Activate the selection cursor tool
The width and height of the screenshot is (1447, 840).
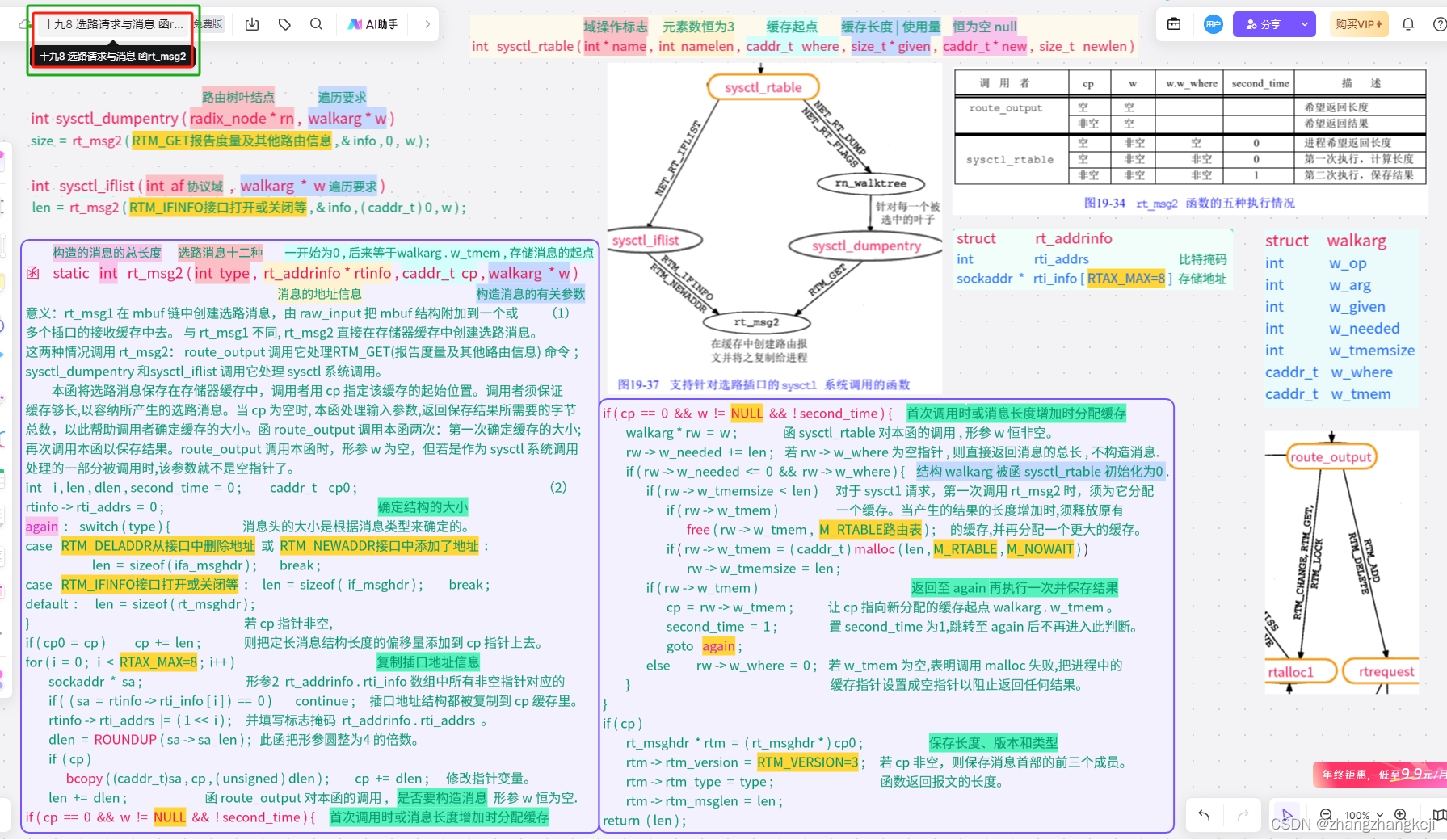pos(1287,814)
